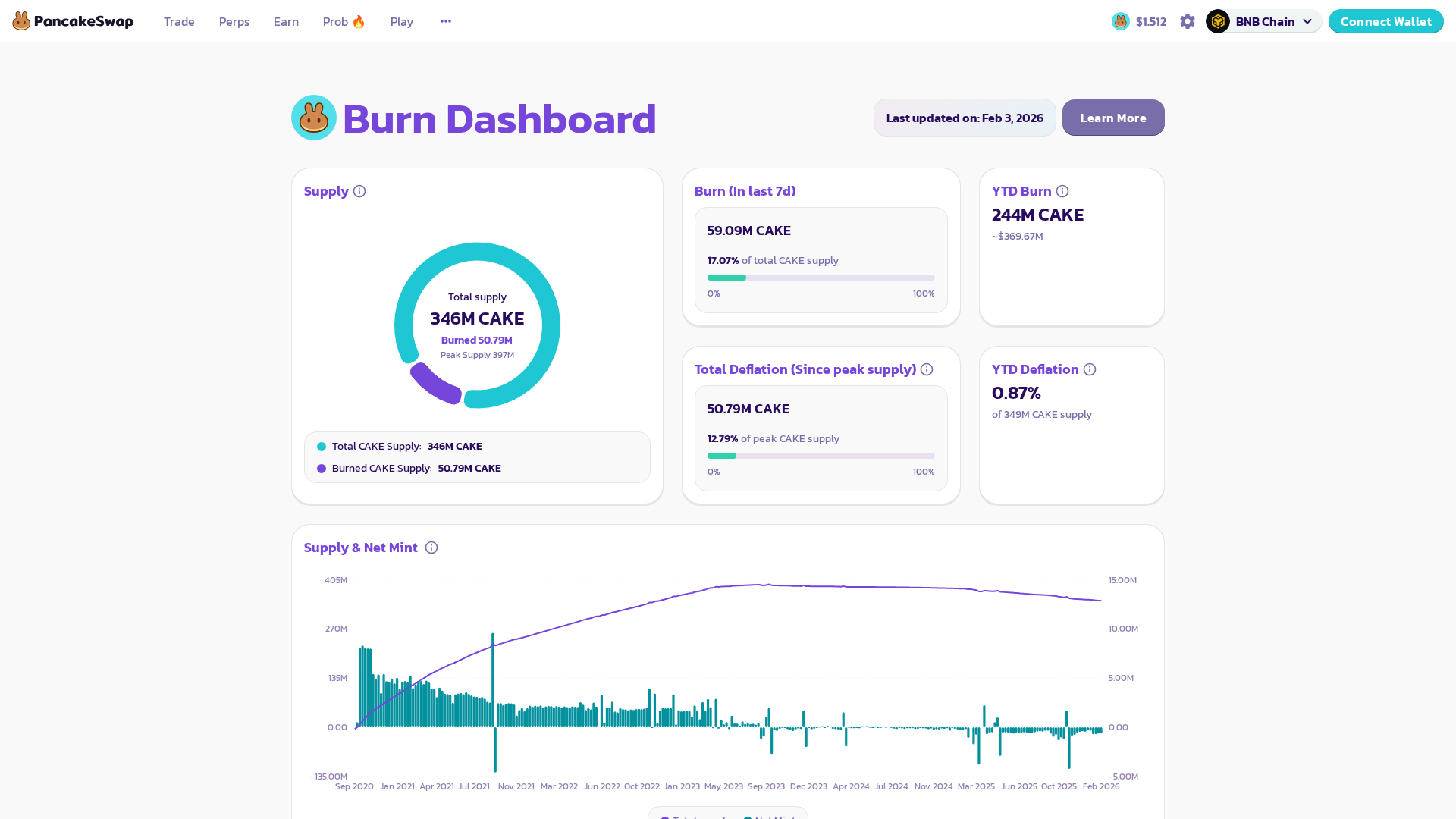Click the Sep 2020 x-axis label

click(x=354, y=786)
